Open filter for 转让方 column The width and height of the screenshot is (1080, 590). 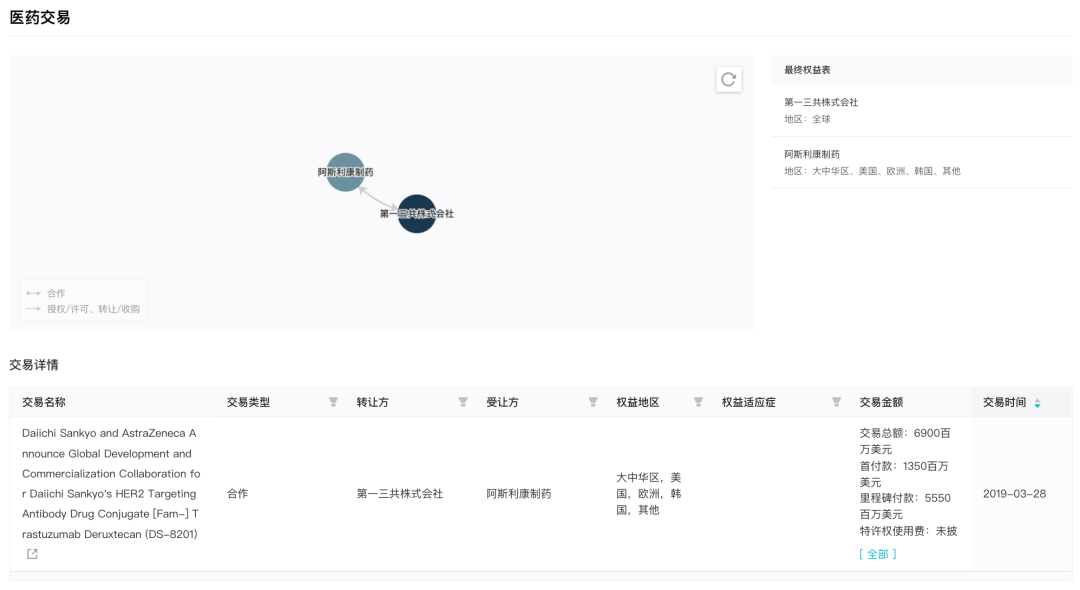463,402
